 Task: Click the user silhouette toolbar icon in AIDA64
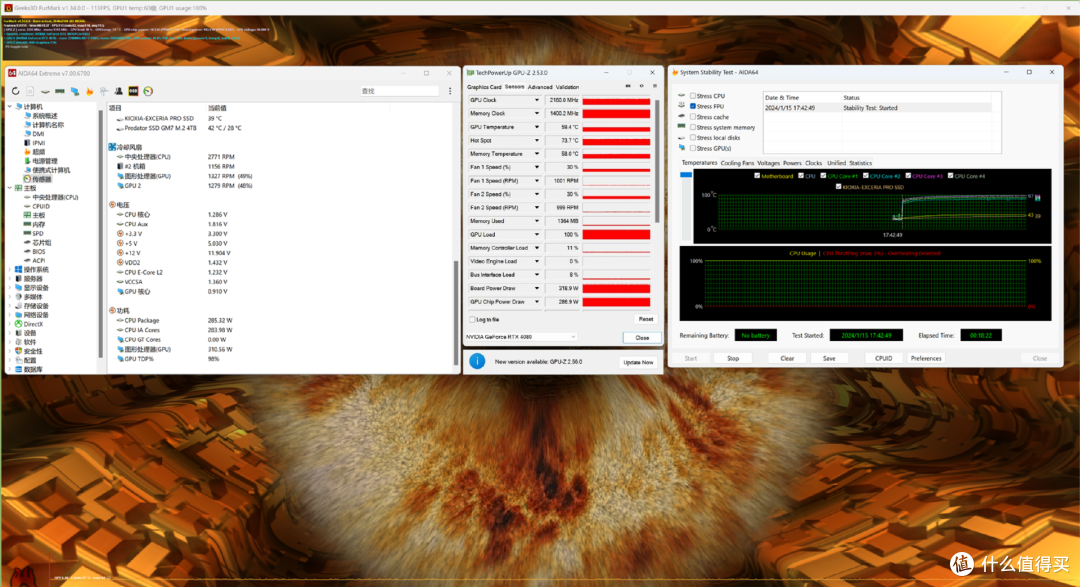[x=118, y=91]
